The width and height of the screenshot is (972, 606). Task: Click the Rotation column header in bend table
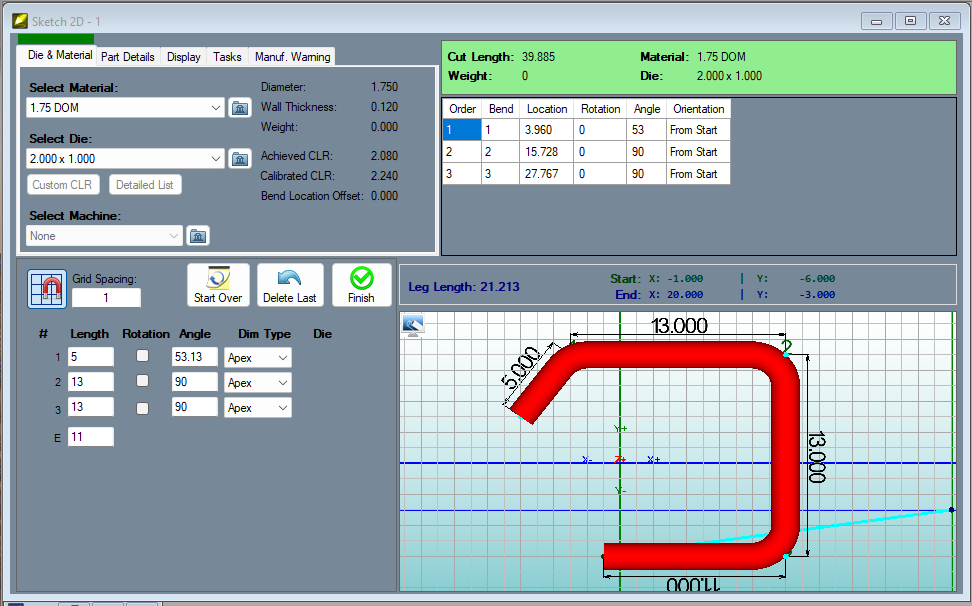coord(600,109)
